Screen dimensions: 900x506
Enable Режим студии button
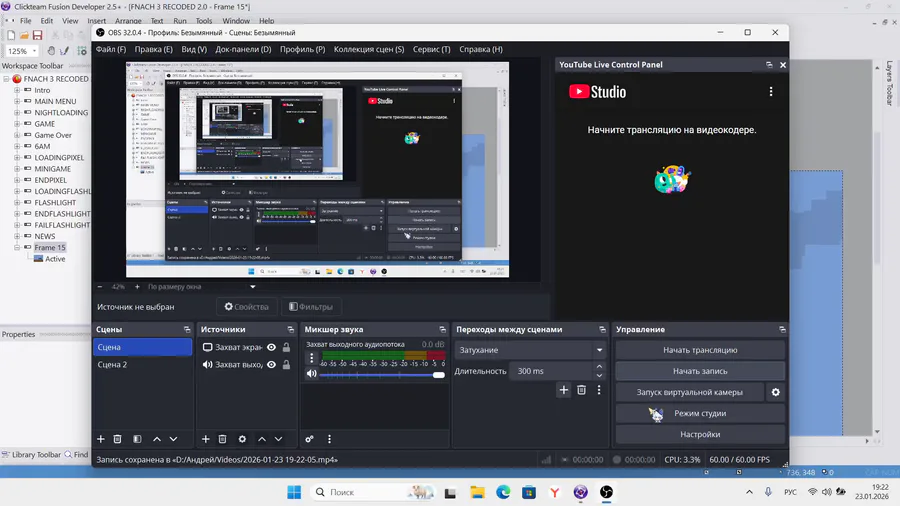(x=700, y=413)
